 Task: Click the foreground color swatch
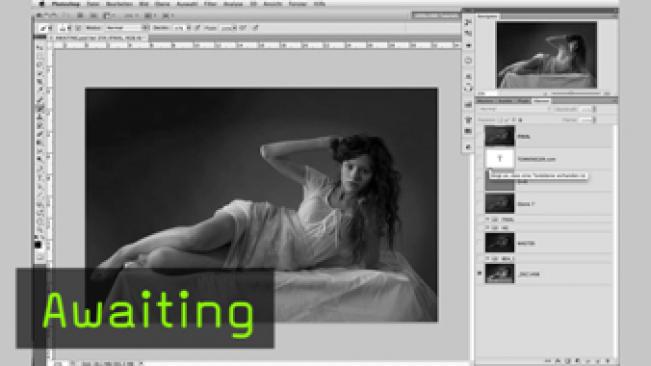coord(38,245)
